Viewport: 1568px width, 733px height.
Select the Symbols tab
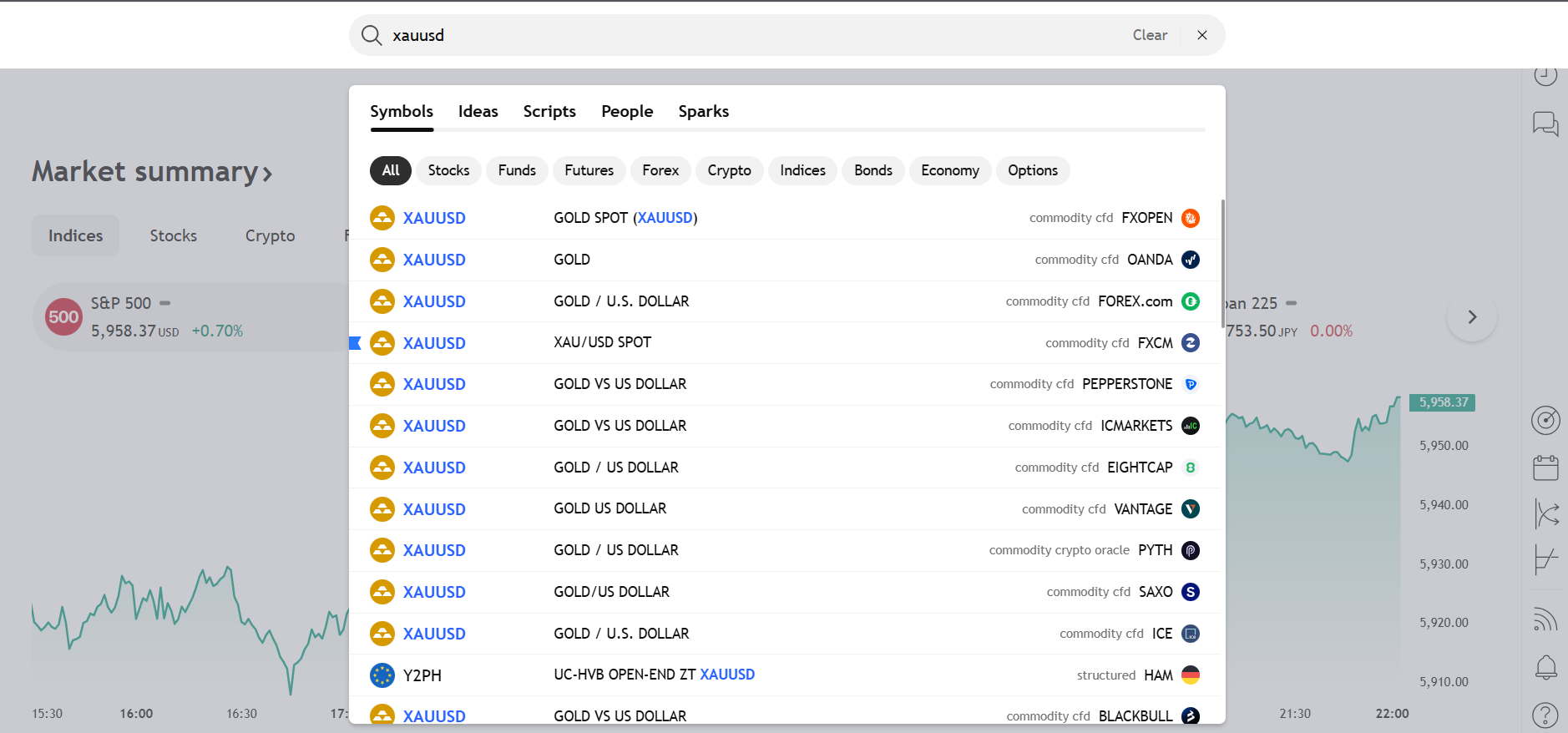[x=402, y=111]
